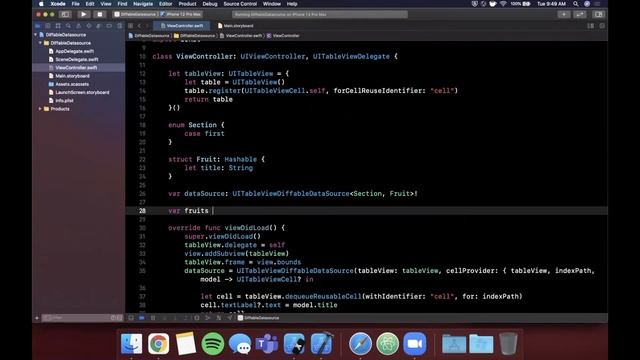Screen dimensions: 640x360
Task: Open the Debug menu
Action: (210, 4)
